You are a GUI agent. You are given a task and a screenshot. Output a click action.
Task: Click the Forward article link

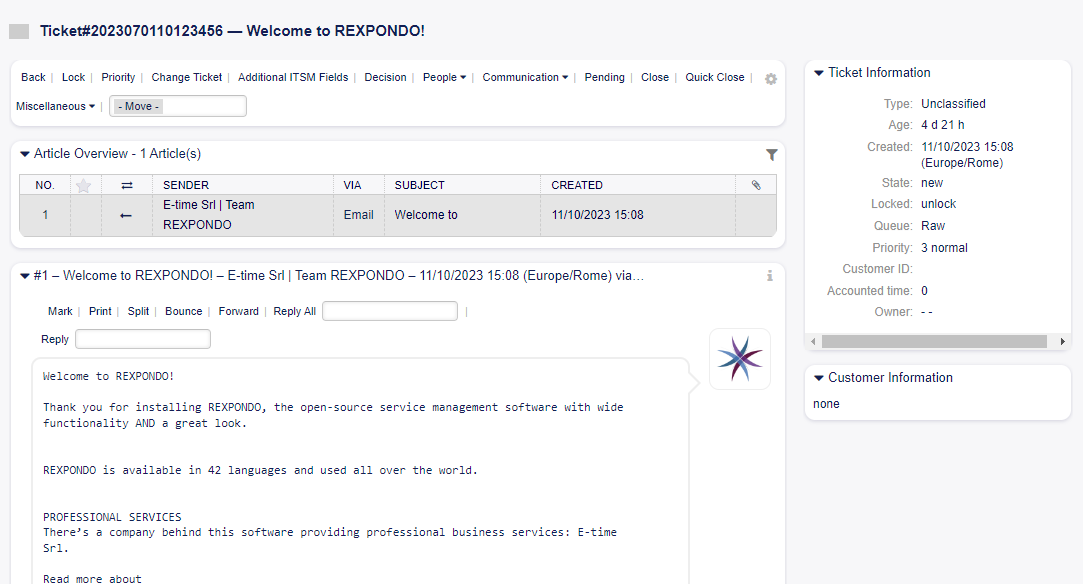click(238, 311)
